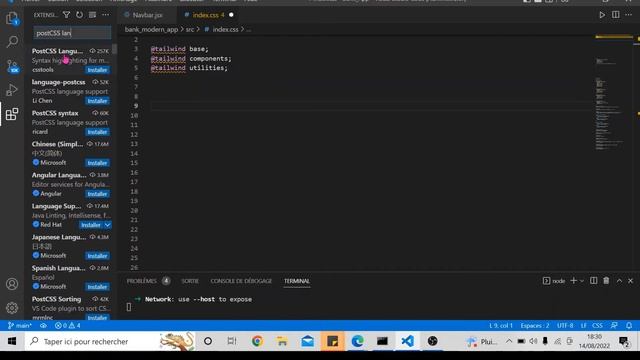Expand the Red Hat Installer dropdown arrow

[x=107, y=225]
